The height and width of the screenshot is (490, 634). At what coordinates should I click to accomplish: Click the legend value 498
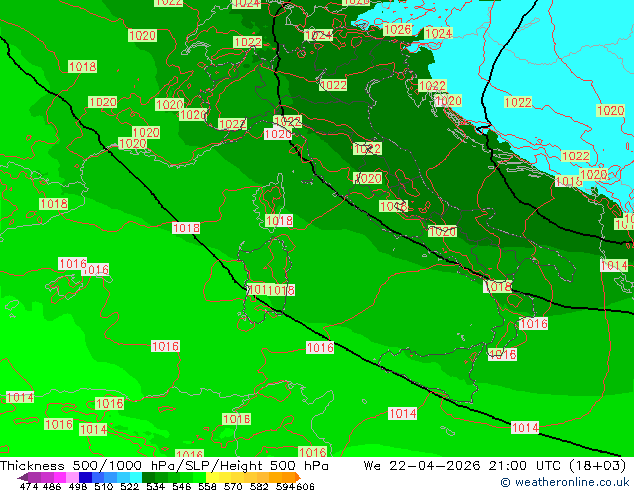coord(78,486)
